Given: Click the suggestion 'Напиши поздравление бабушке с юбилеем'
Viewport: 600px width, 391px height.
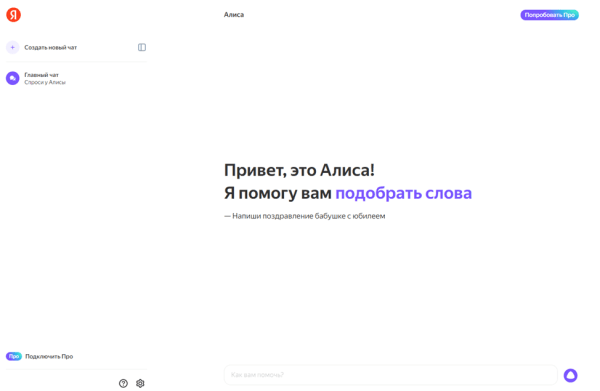Looking at the screenshot, I should click(305, 216).
